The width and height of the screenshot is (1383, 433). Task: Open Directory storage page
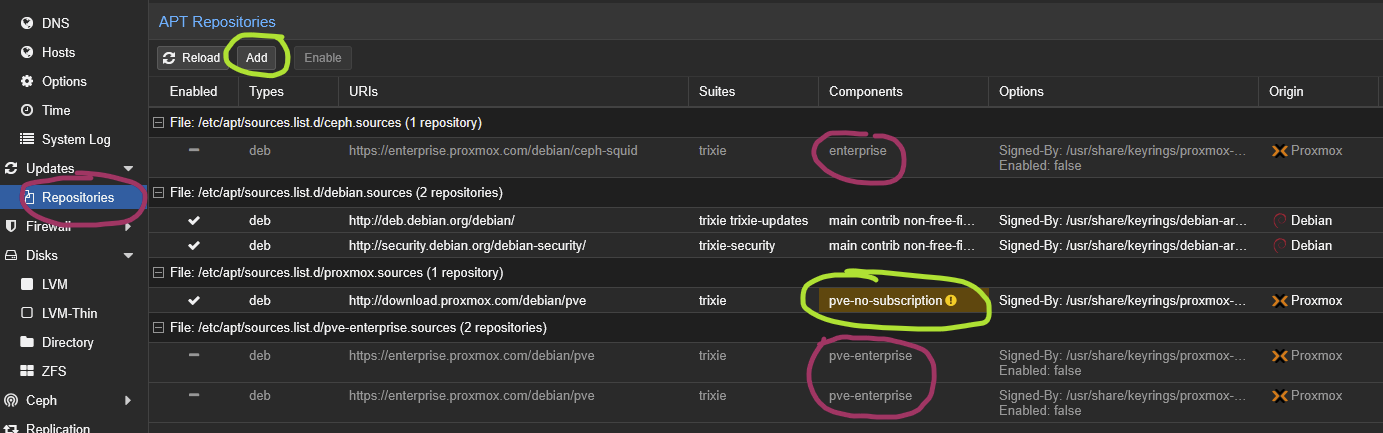68,342
